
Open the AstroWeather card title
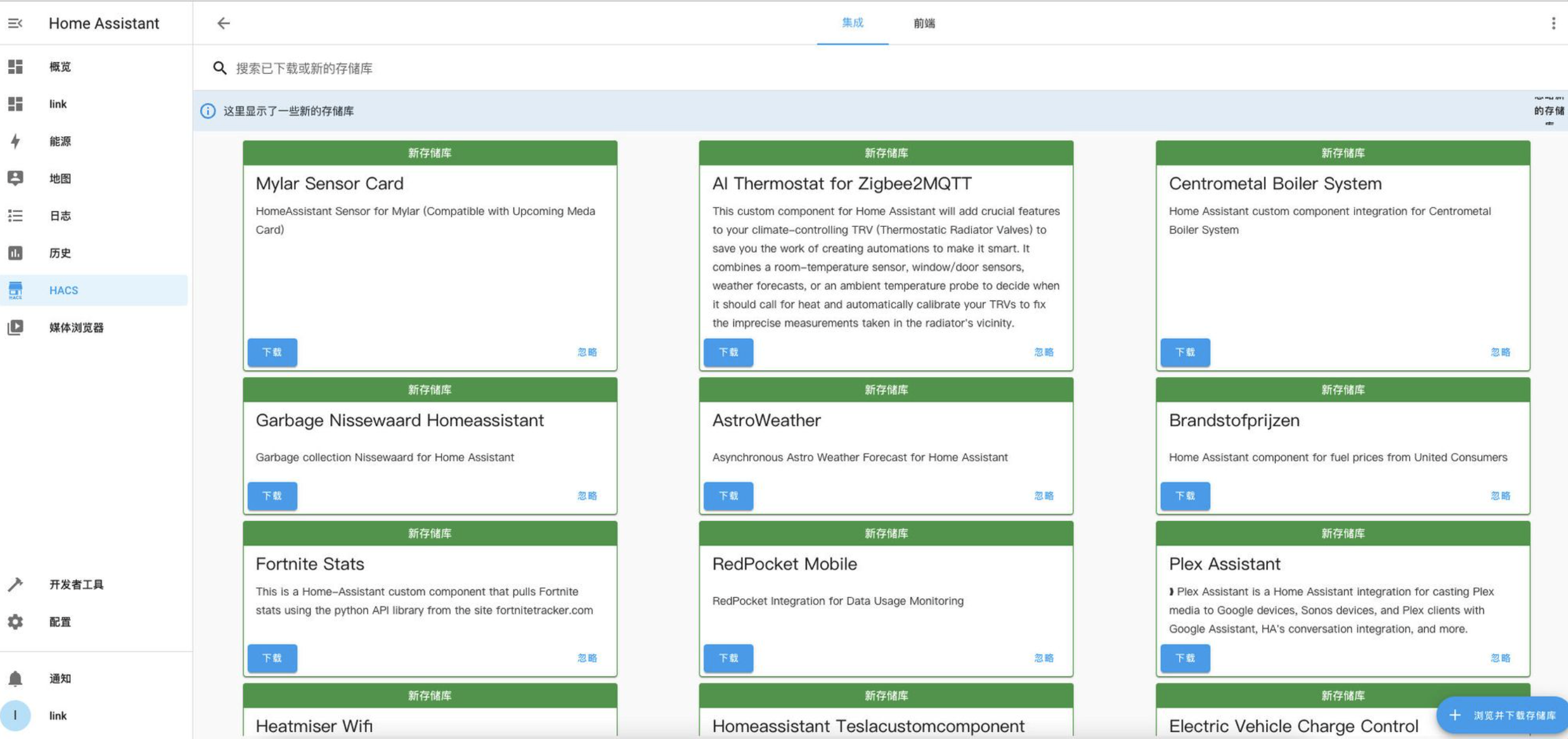click(x=766, y=420)
